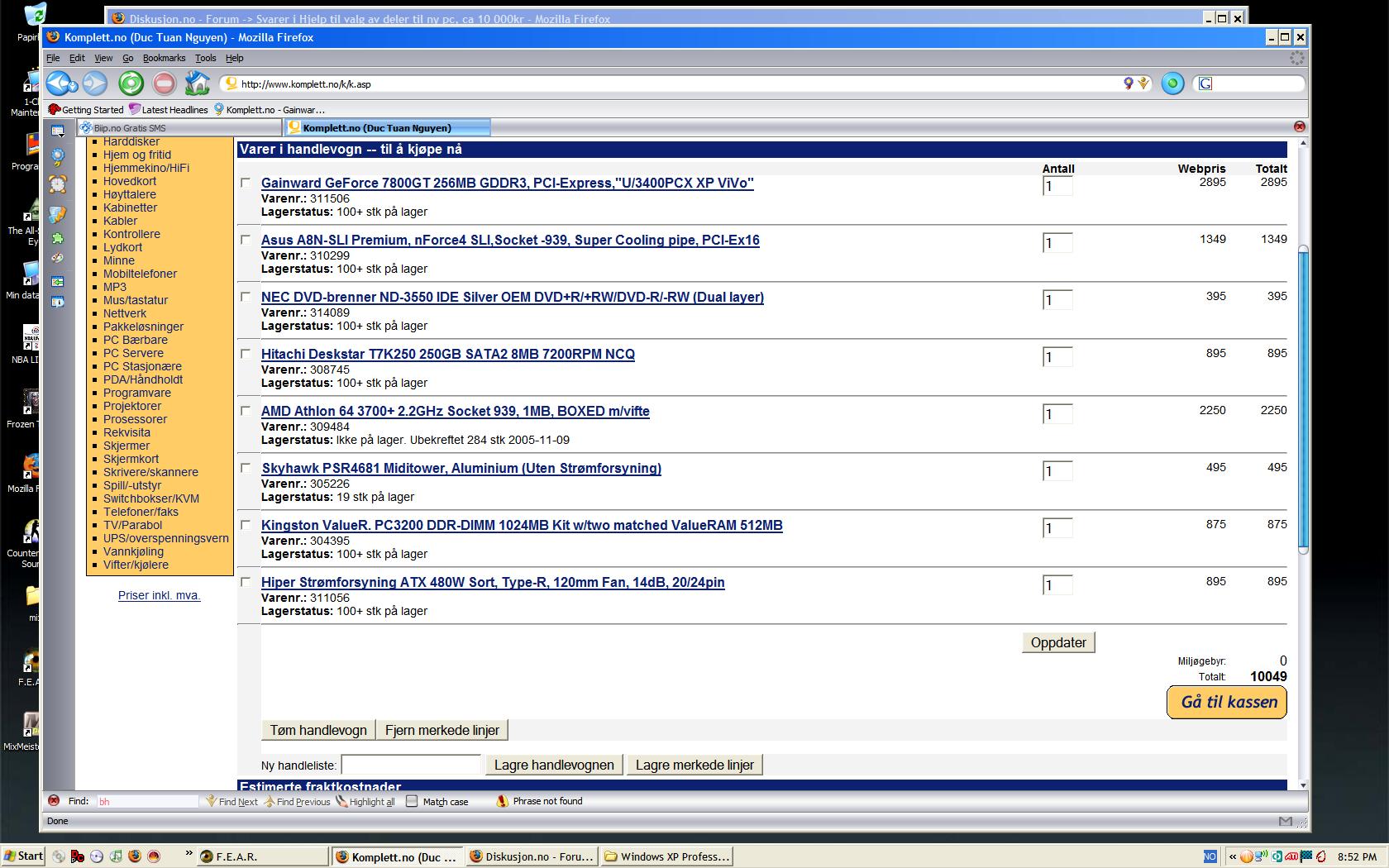Toggle Match case checkbox in Find bar
The width and height of the screenshot is (1389, 868).
[x=412, y=801]
